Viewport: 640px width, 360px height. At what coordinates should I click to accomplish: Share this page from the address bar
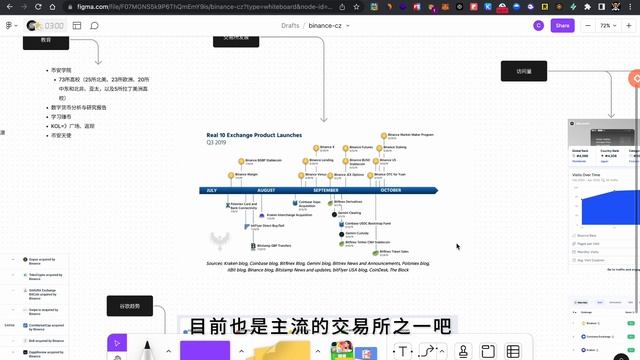point(342,7)
